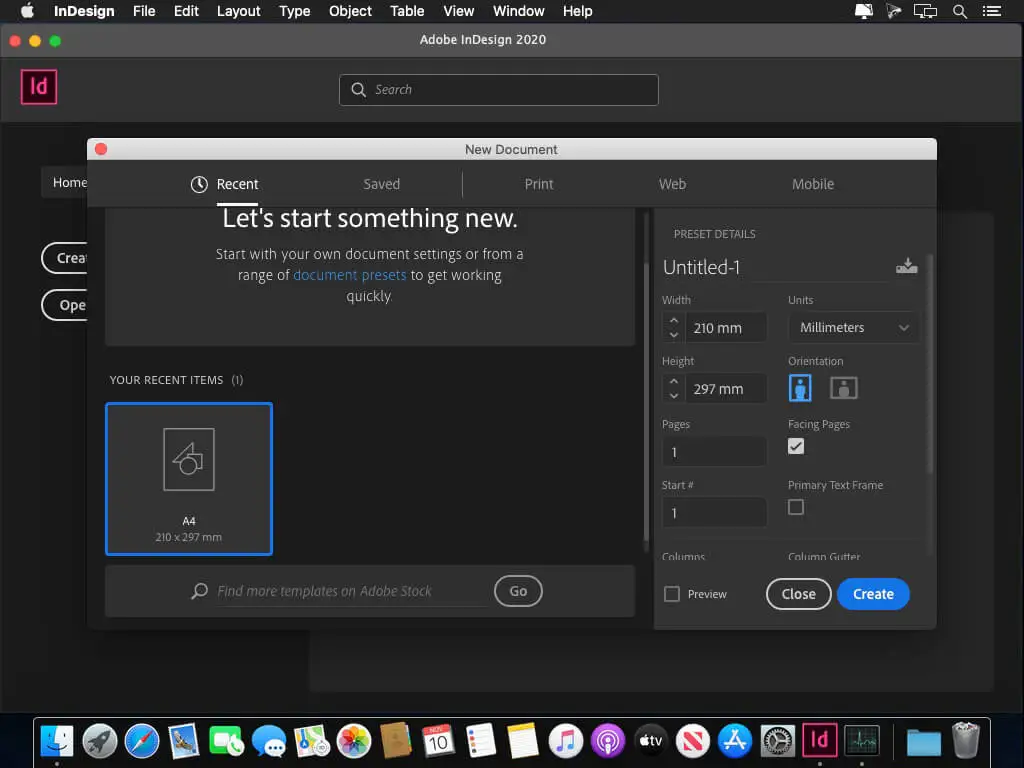Uncheck the Facing Pages checkbox
This screenshot has width=1024, height=768.
(796, 446)
